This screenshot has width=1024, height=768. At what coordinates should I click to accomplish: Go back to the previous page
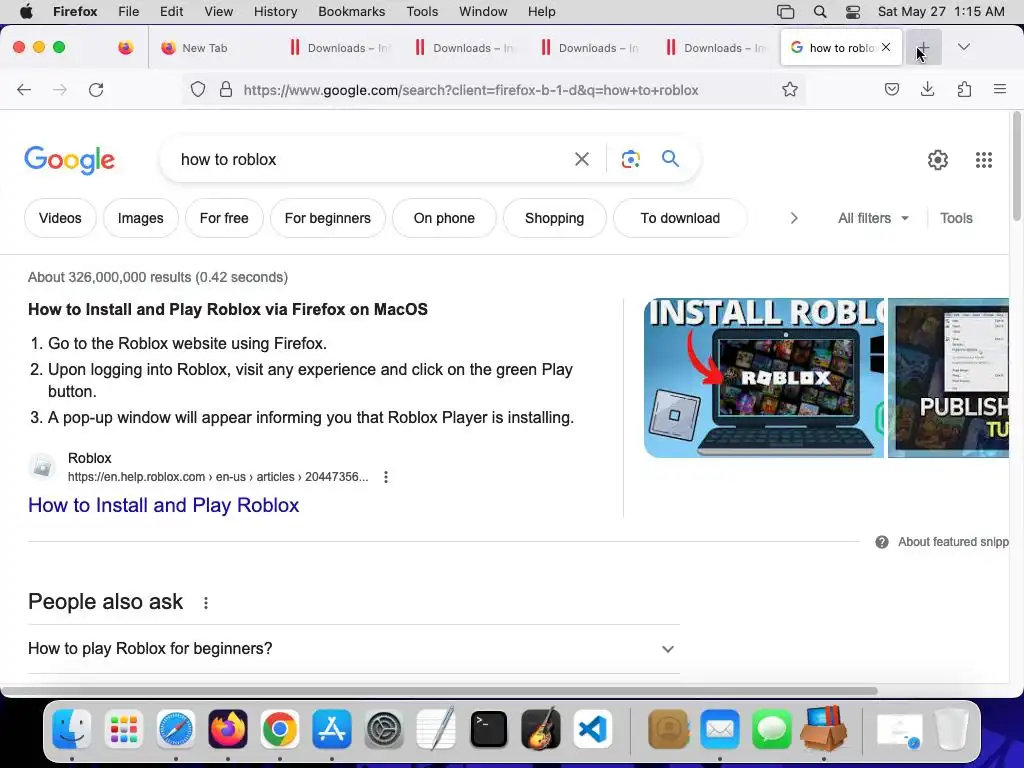click(x=24, y=90)
